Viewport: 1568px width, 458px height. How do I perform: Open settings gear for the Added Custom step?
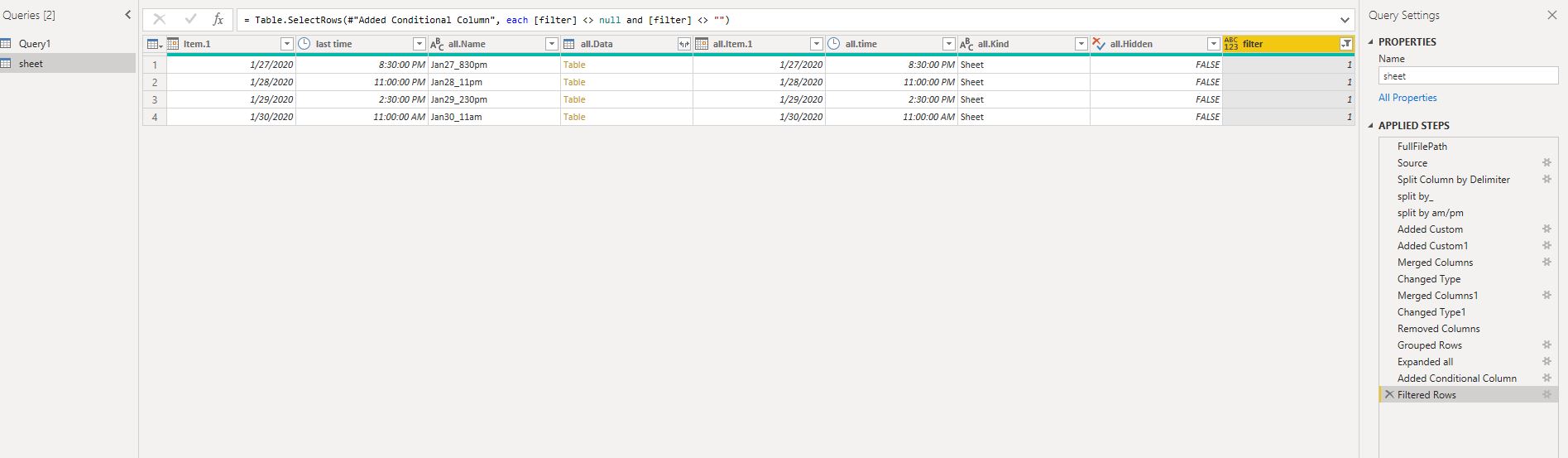coord(1546,229)
